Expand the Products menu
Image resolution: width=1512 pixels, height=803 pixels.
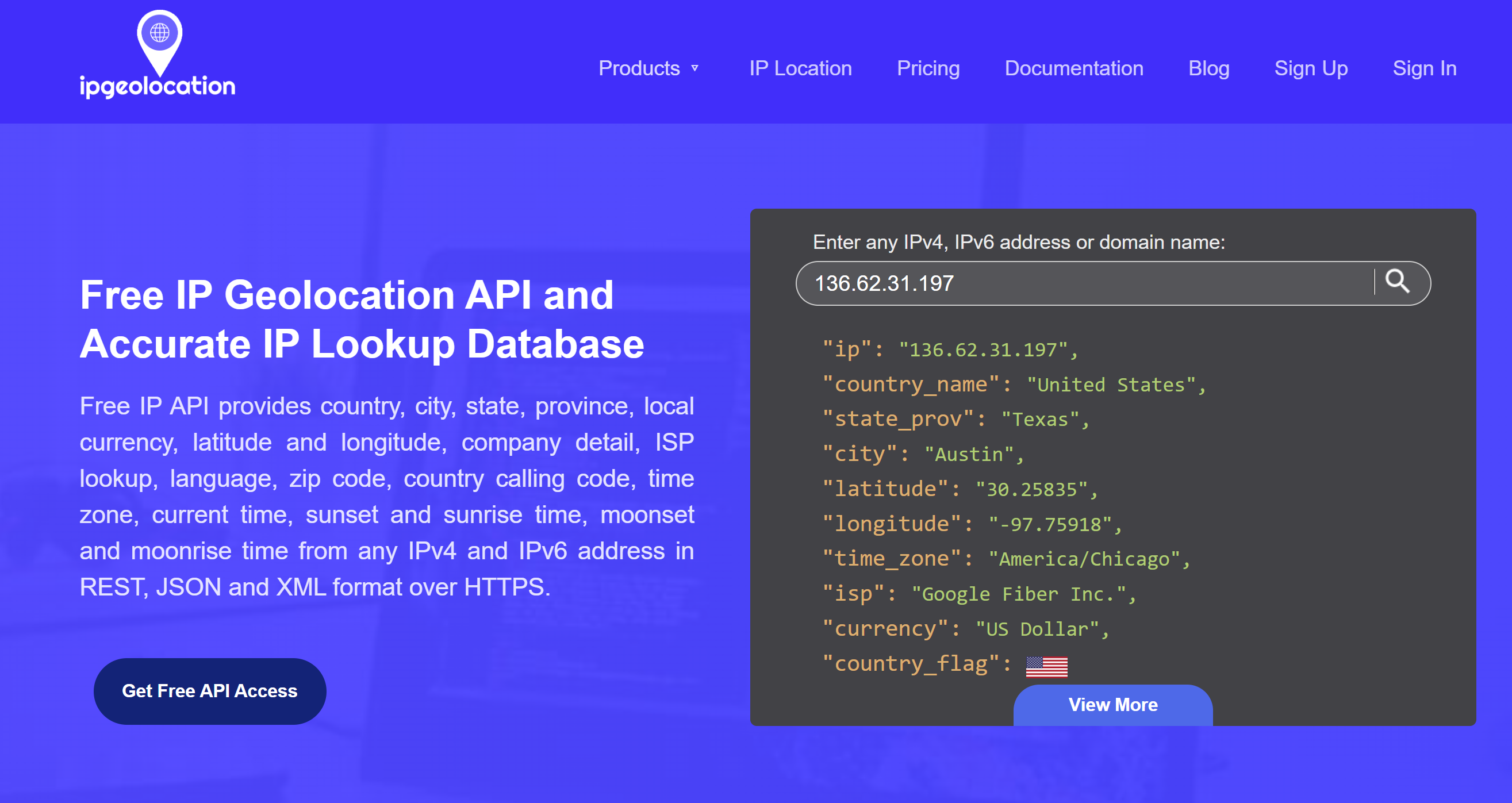coord(640,68)
